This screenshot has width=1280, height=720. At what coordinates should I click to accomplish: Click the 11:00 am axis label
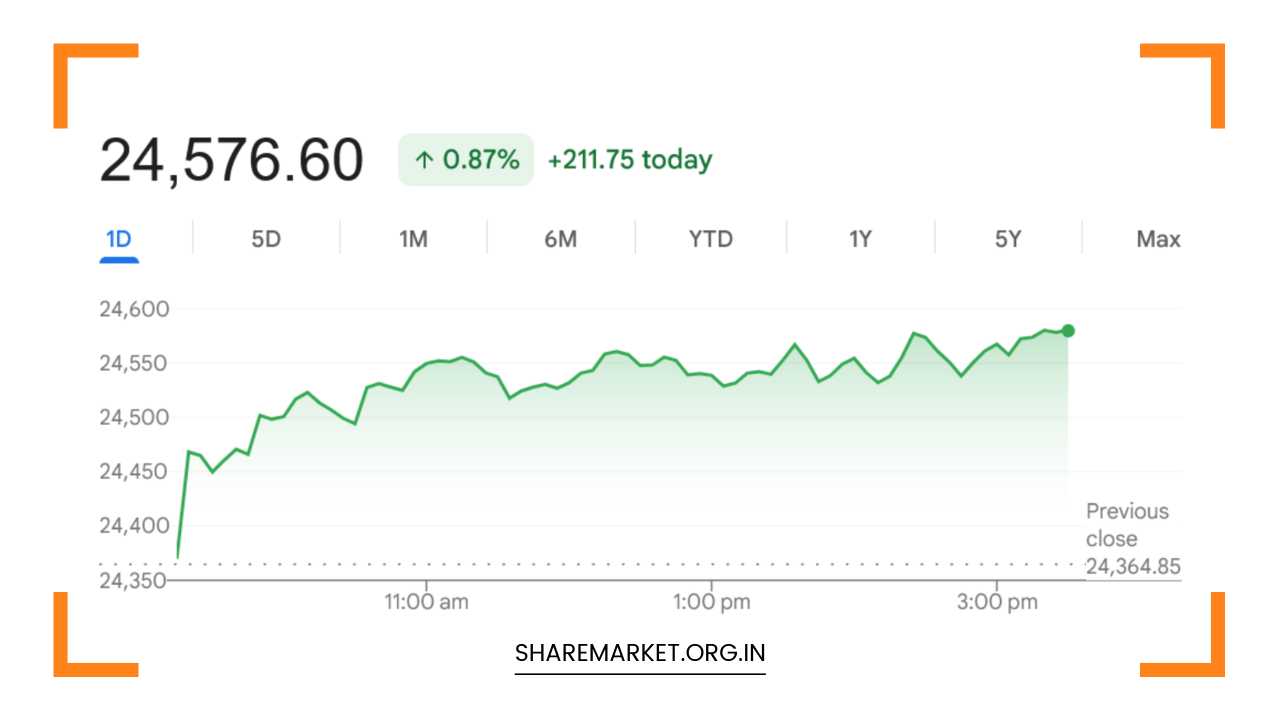[427, 602]
